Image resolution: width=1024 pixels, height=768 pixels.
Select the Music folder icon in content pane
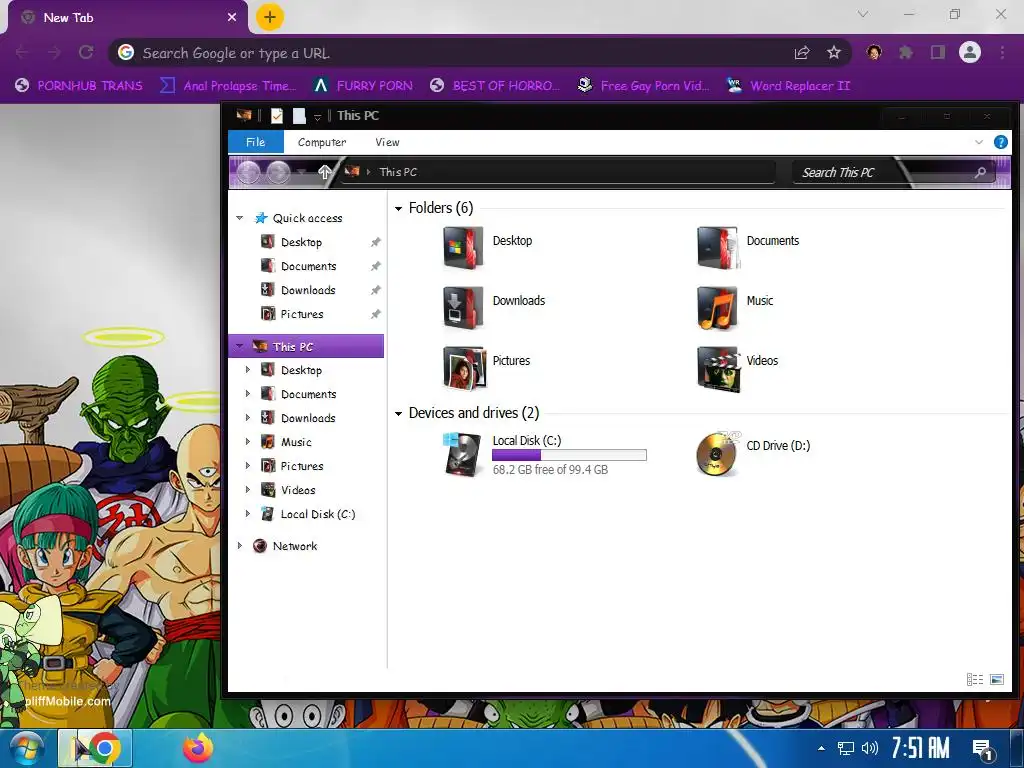tap(718, 308)
